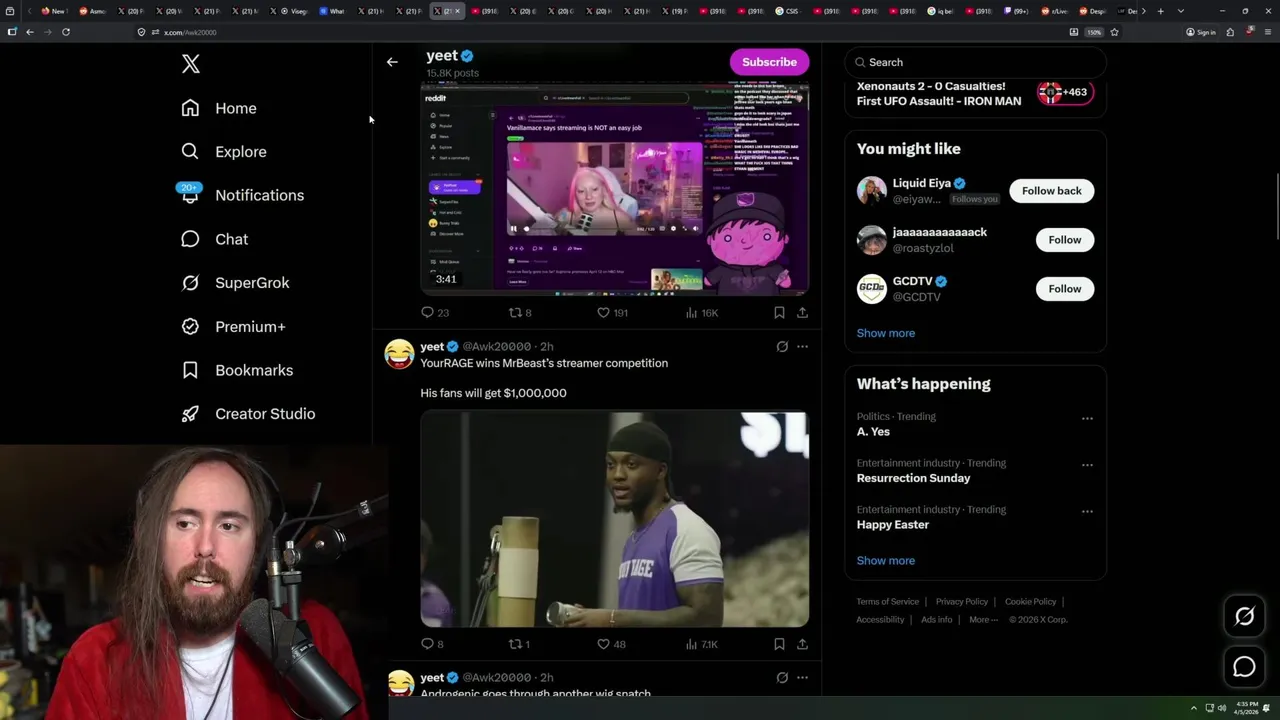
Task: Reply to the post with 8 comments
Action: (x=432, y=644)
